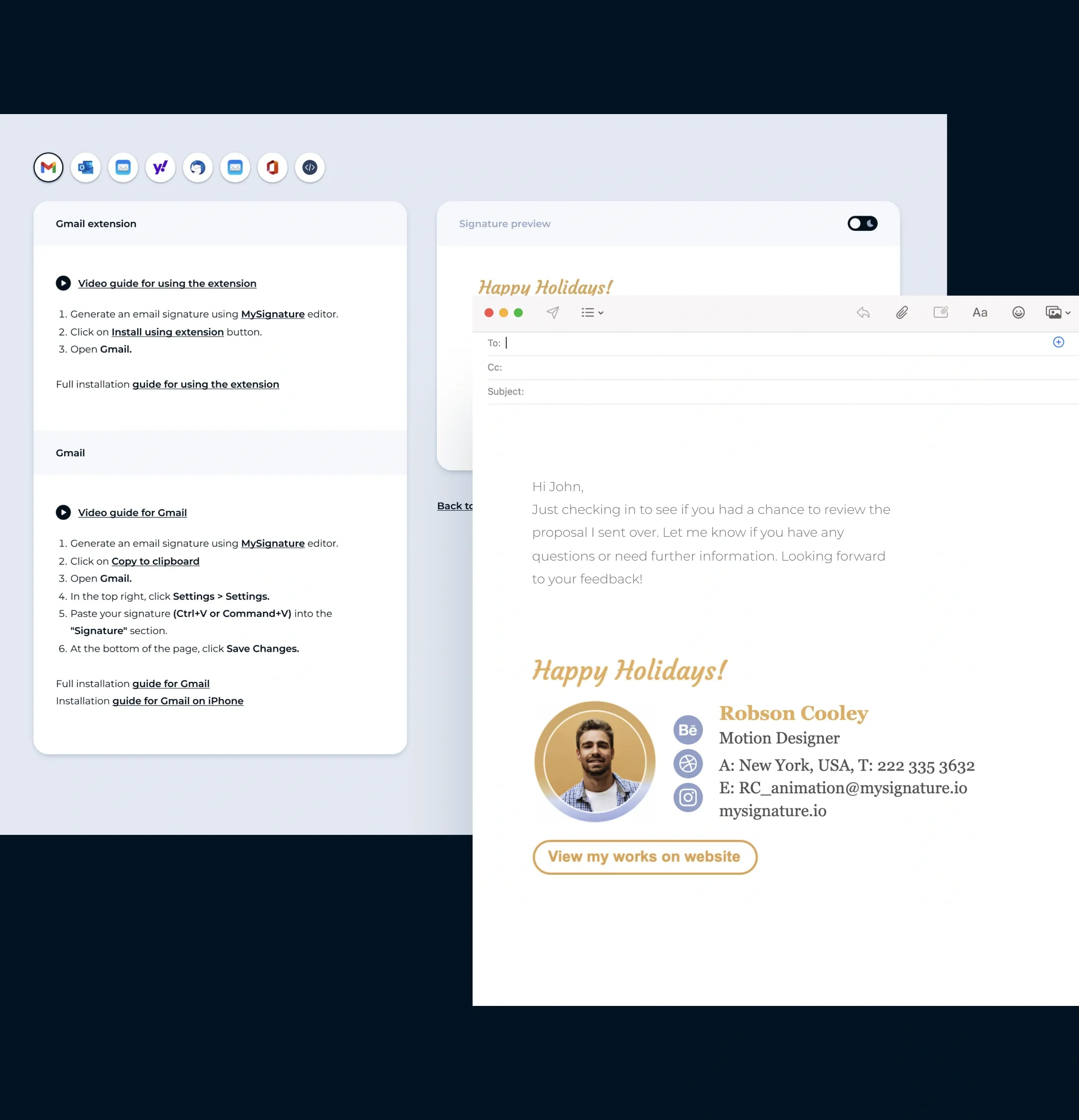Click the markup compose icon
The image size is (1079, 1120).
coord(940,312)
